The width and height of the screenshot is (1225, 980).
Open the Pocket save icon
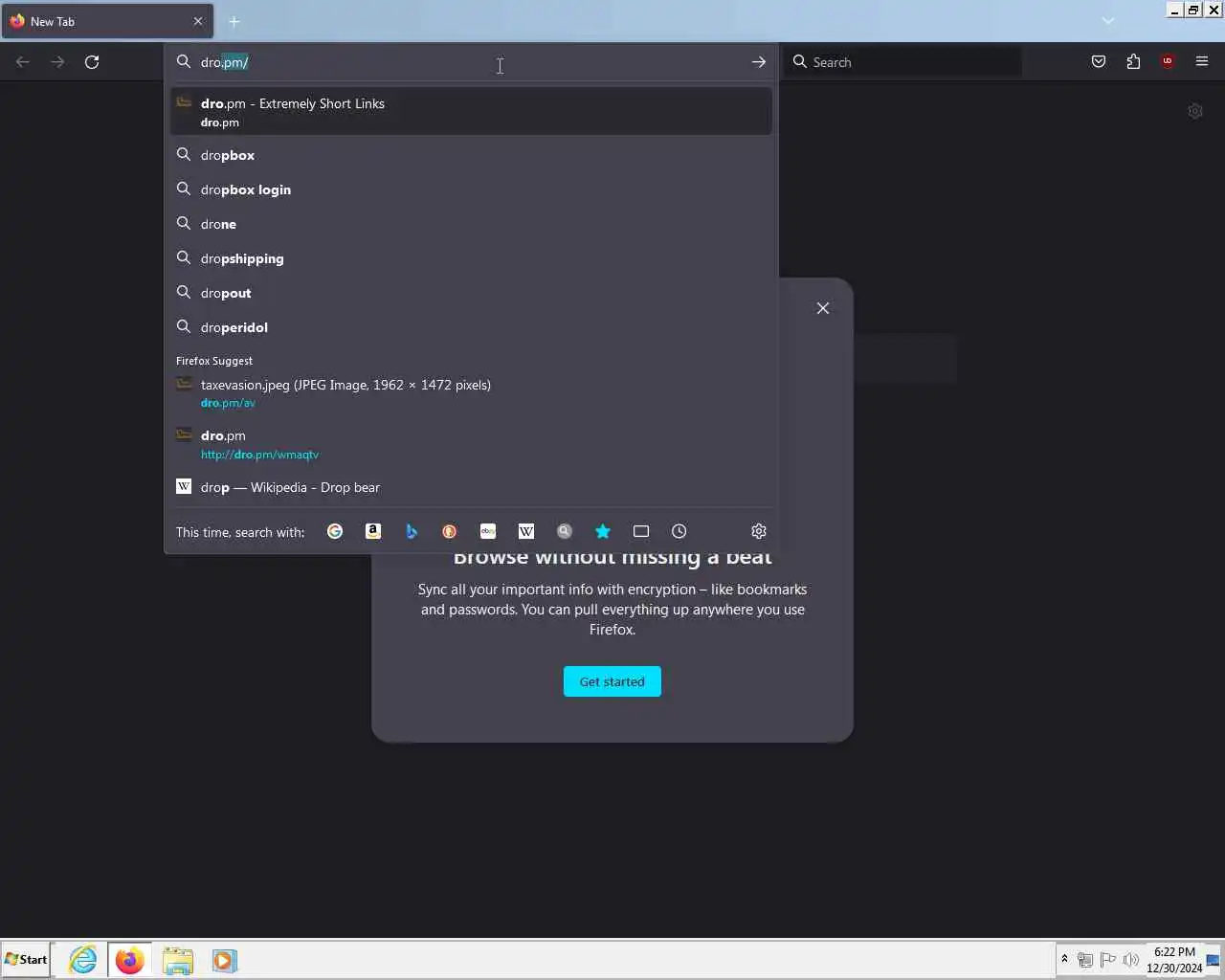[x=1099, y=62]
